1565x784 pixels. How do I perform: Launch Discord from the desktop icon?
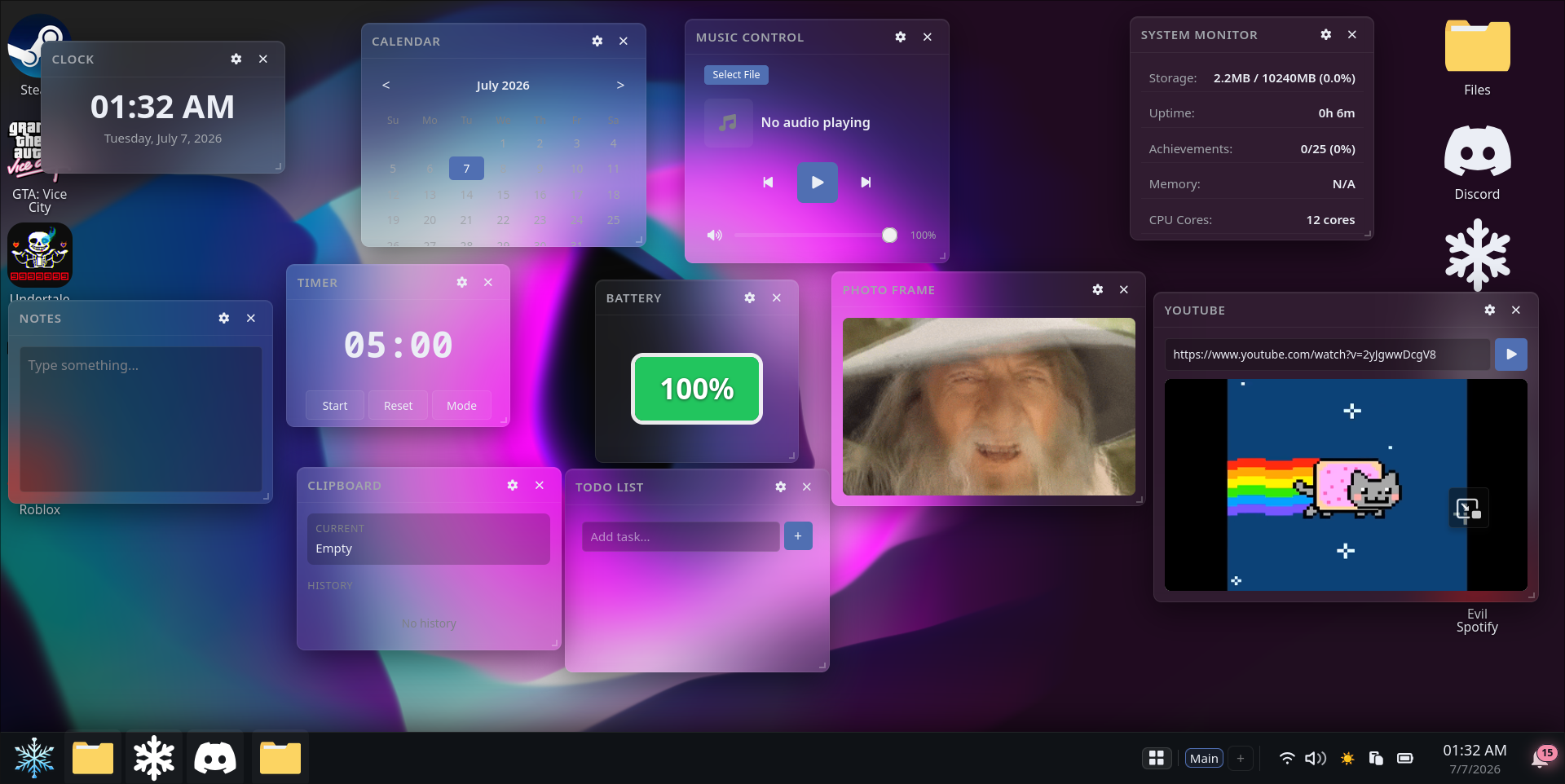tap(1477, 161)
